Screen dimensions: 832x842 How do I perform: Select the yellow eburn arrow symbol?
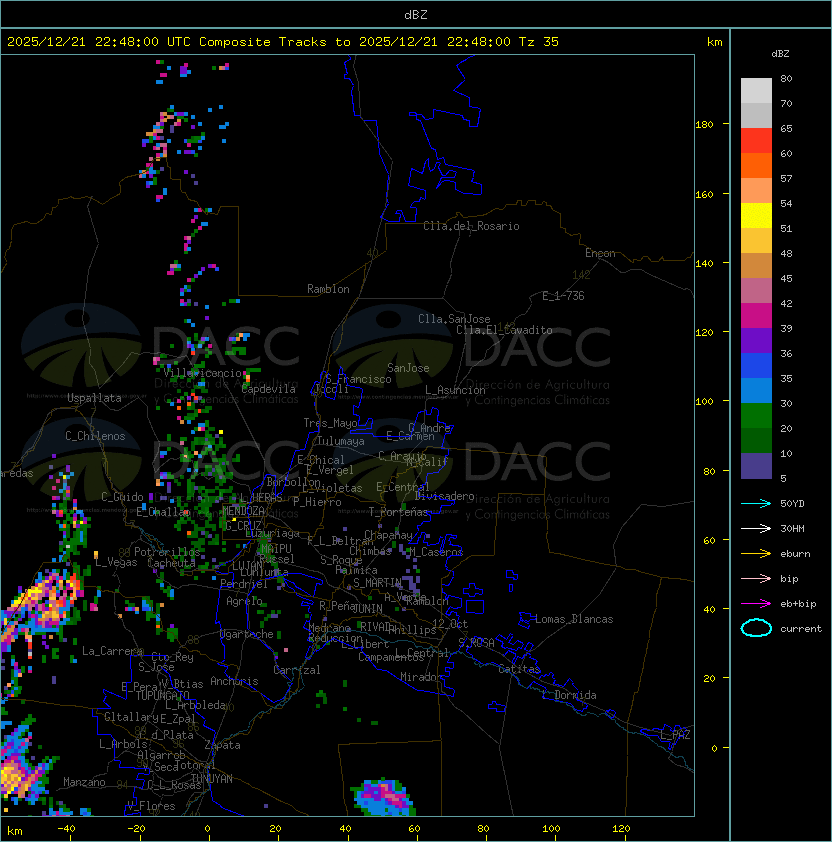point(756,553)
